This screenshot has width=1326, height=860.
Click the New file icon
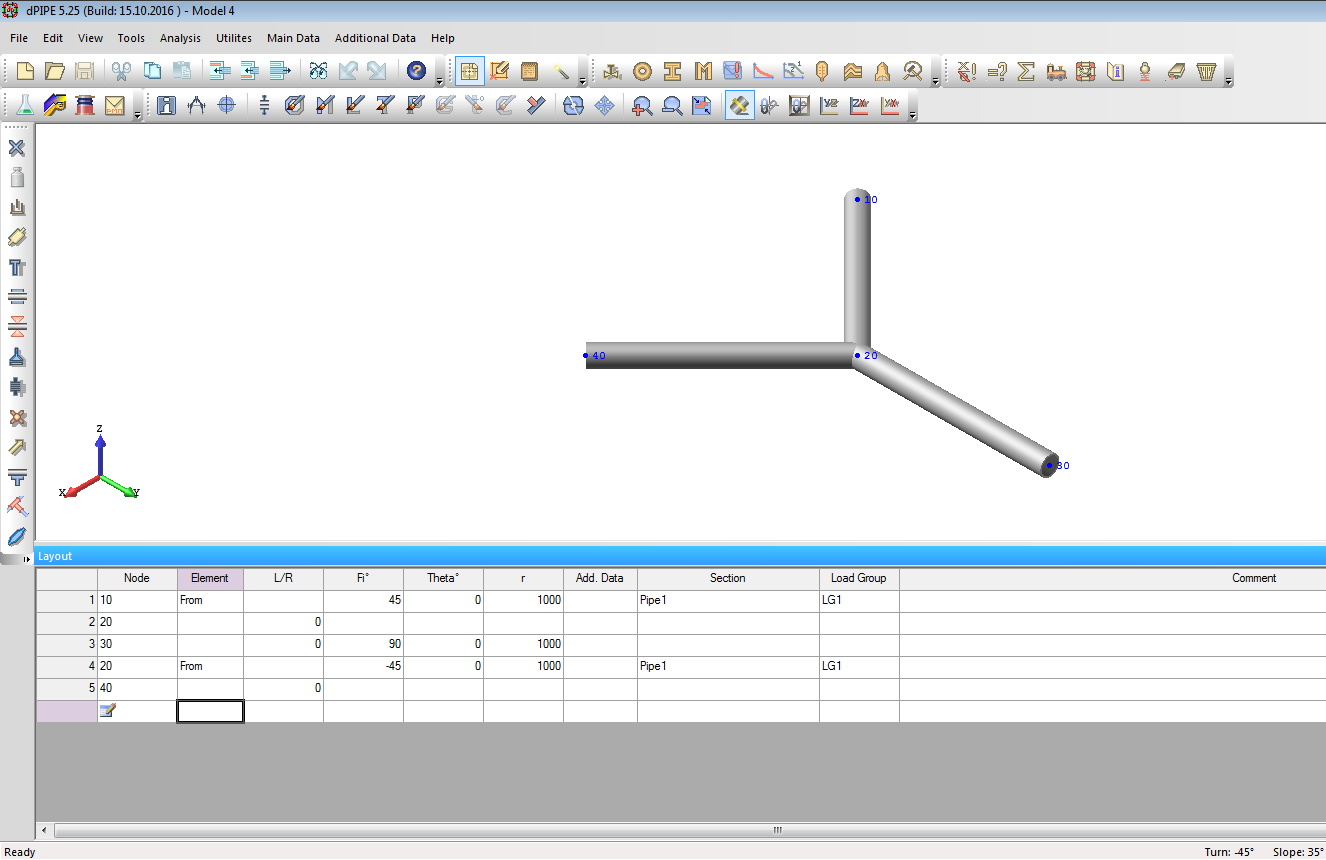(x=25, y=71)
